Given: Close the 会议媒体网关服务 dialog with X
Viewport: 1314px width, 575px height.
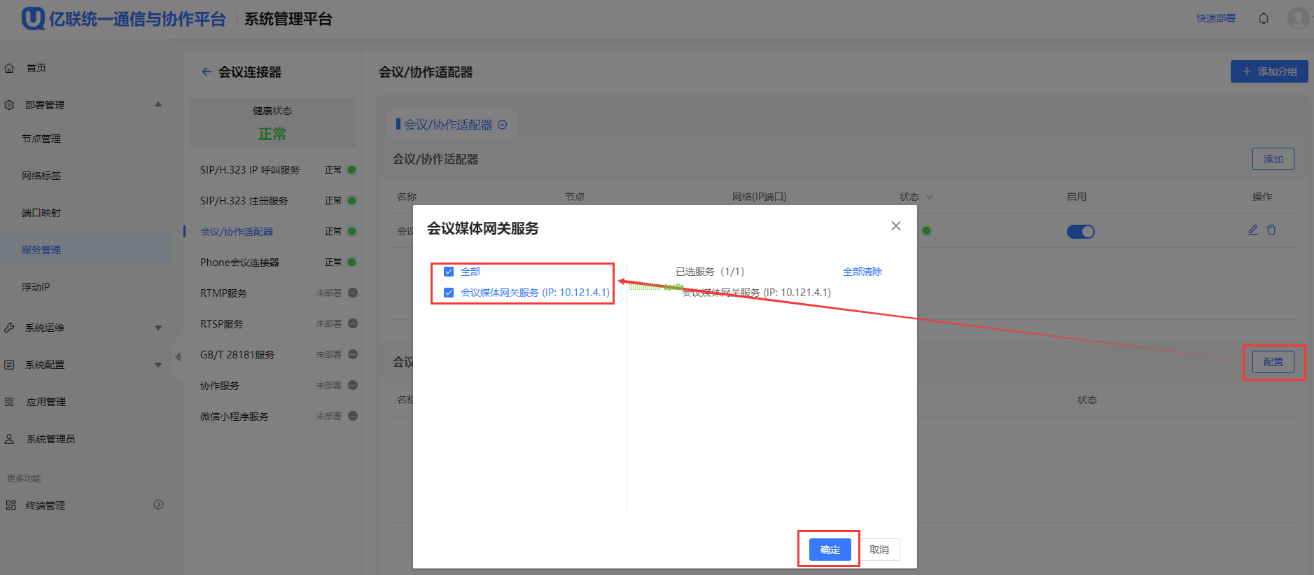Looking at the screenshot, I should pos(896,226).
